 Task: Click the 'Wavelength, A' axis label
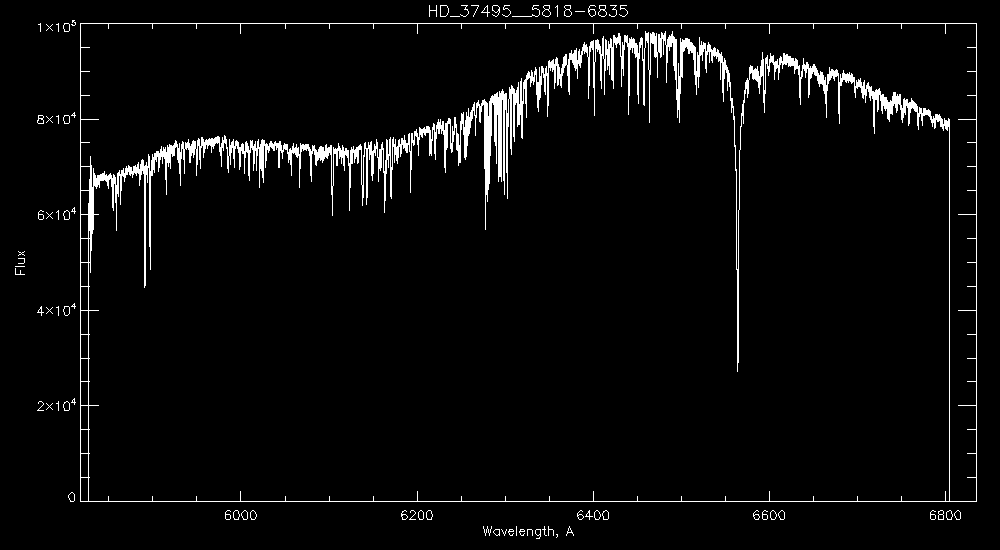(x=528, y=531)
